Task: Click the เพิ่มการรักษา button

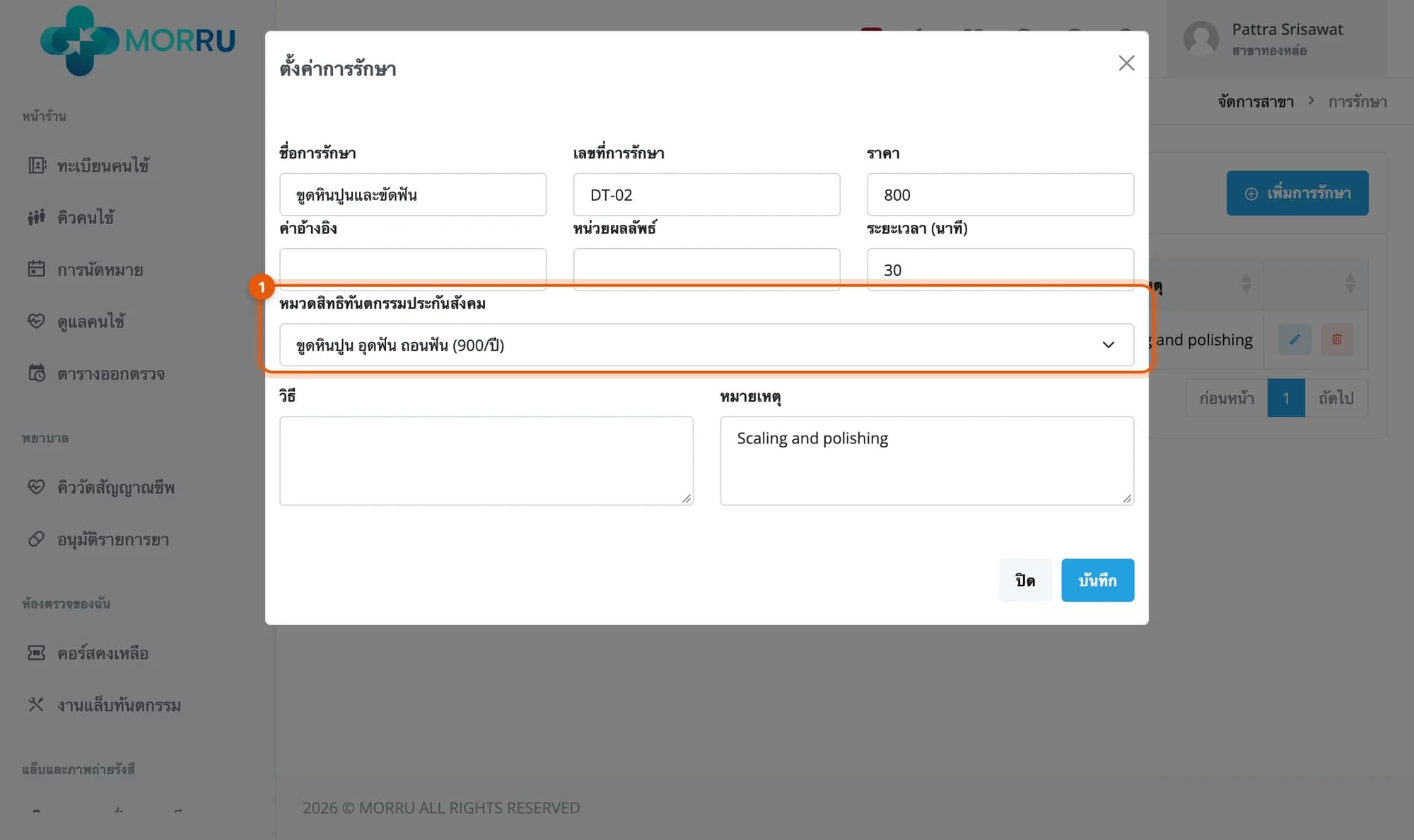Action: [x=1297, y=193]
